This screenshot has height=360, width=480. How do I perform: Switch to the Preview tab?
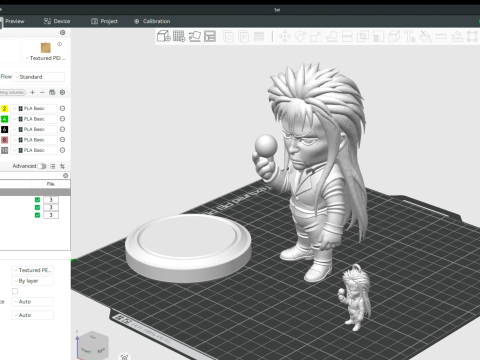point(15,21)
